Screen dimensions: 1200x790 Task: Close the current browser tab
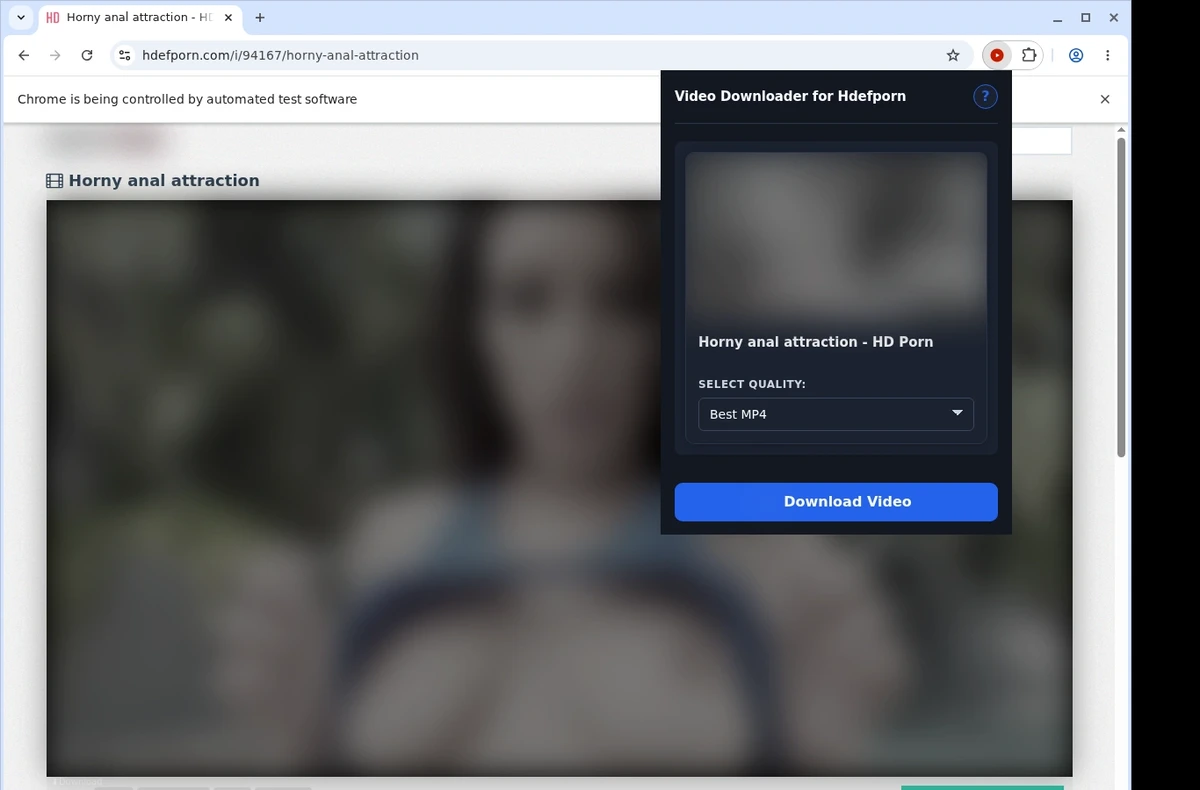228,18
